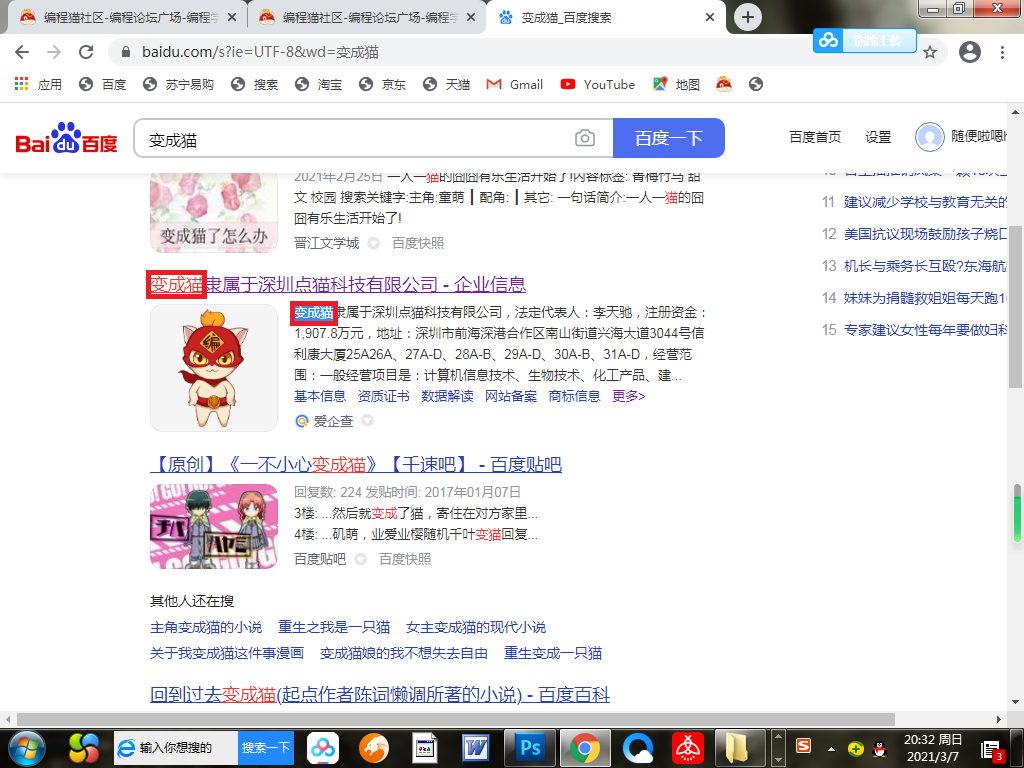Click the taskbar 输入你想搜的 search box

176,748
